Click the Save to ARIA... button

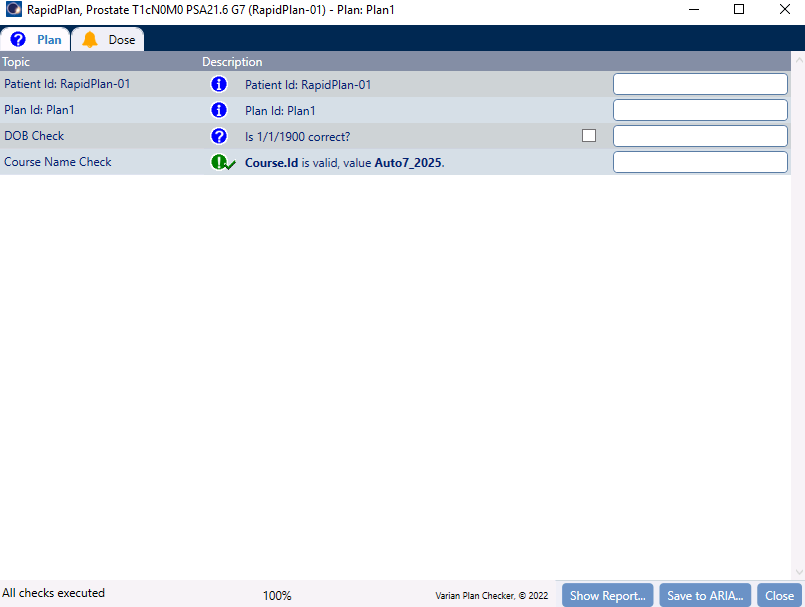pos(705,595)
